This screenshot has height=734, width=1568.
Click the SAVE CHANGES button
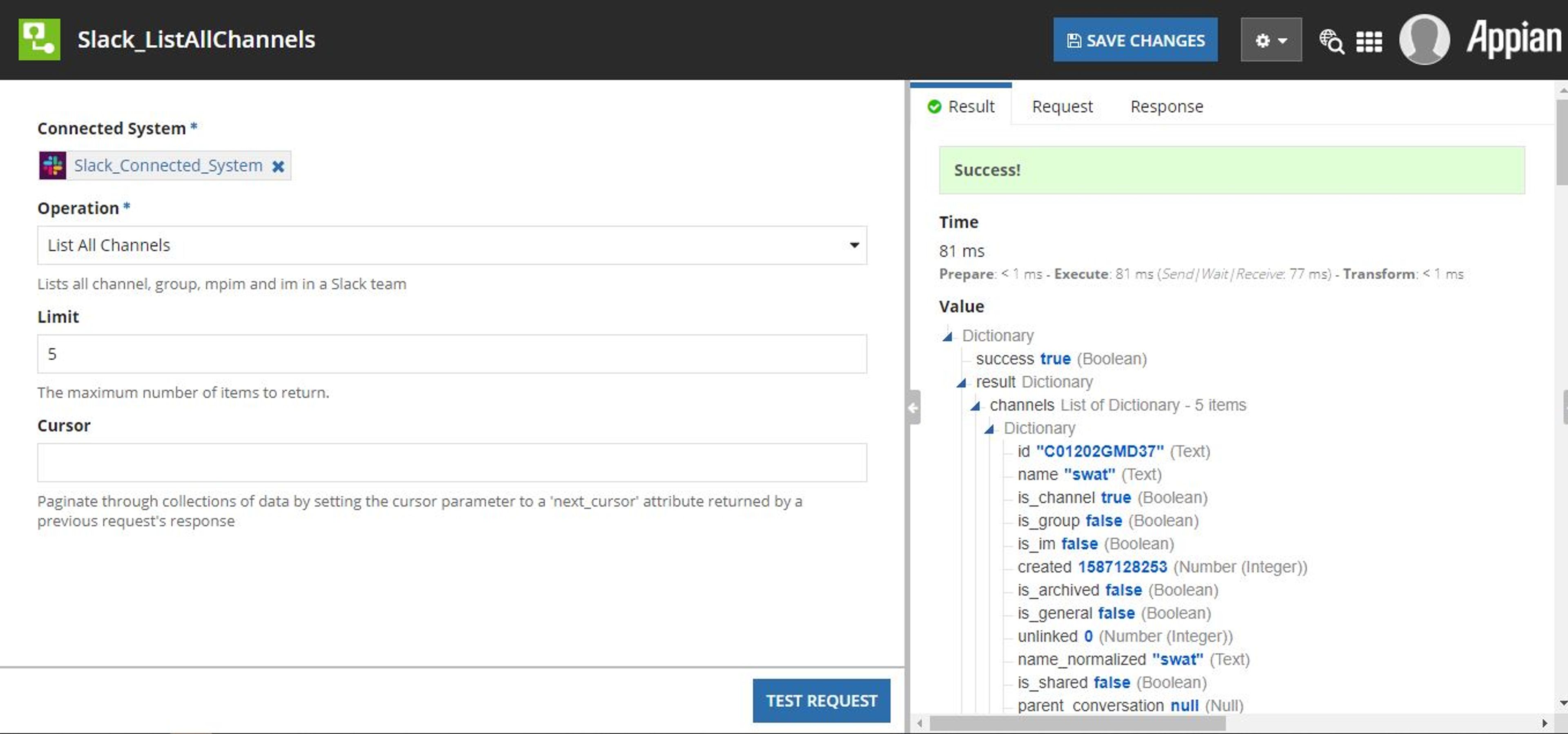tap(1135, 40)
